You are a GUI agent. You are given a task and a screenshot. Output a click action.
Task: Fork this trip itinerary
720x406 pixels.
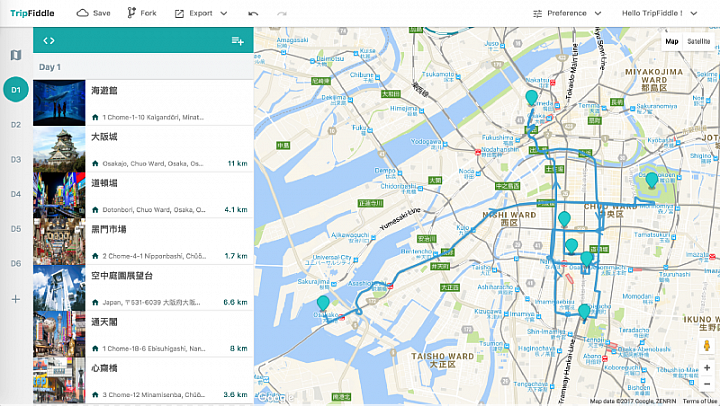pos(142,13)
